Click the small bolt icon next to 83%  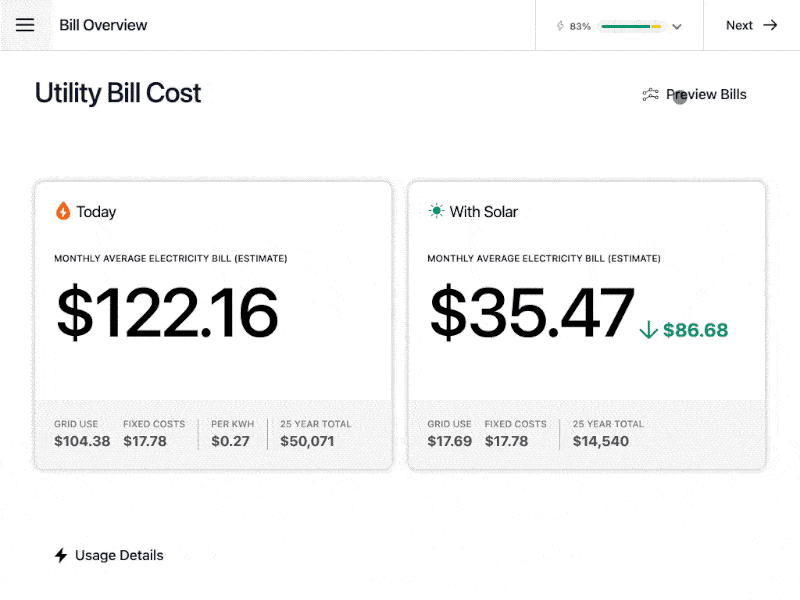(560, 26)
